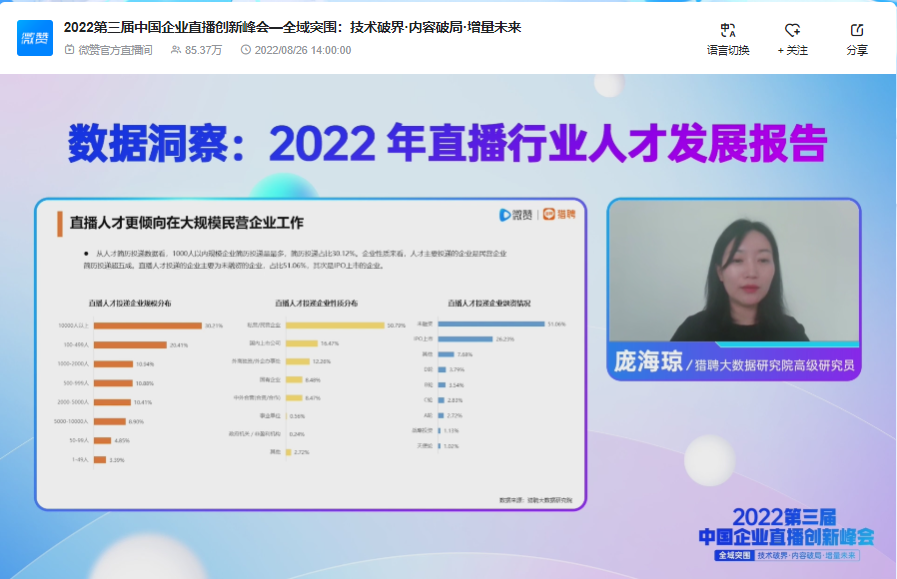The height and width of the screenshot is (579, 897).
Task: Click the headline 数据洞察：2022 年直播行业人才发展报告
Action: 447,143
